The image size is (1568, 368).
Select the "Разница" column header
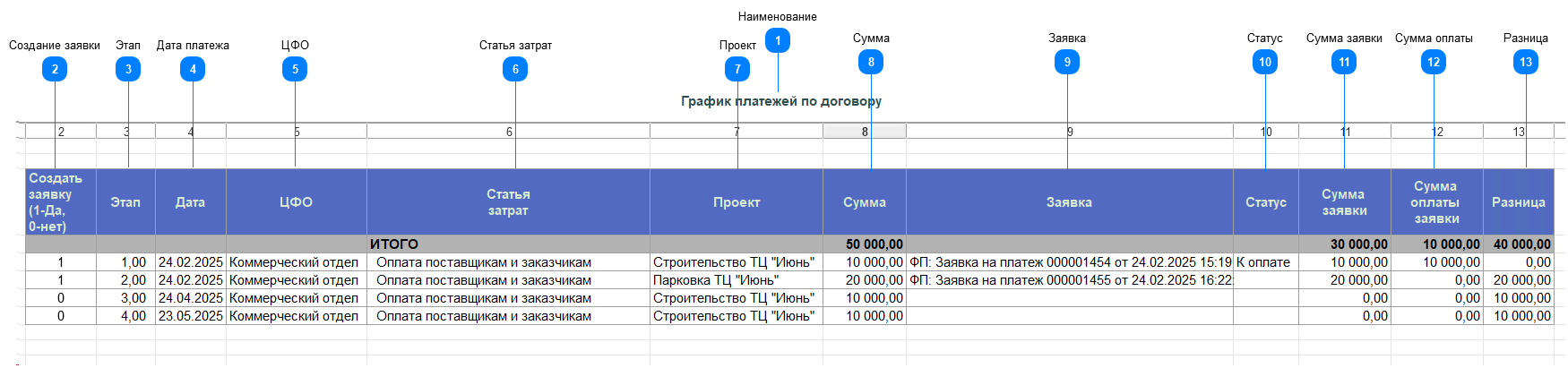[1519, 202]
